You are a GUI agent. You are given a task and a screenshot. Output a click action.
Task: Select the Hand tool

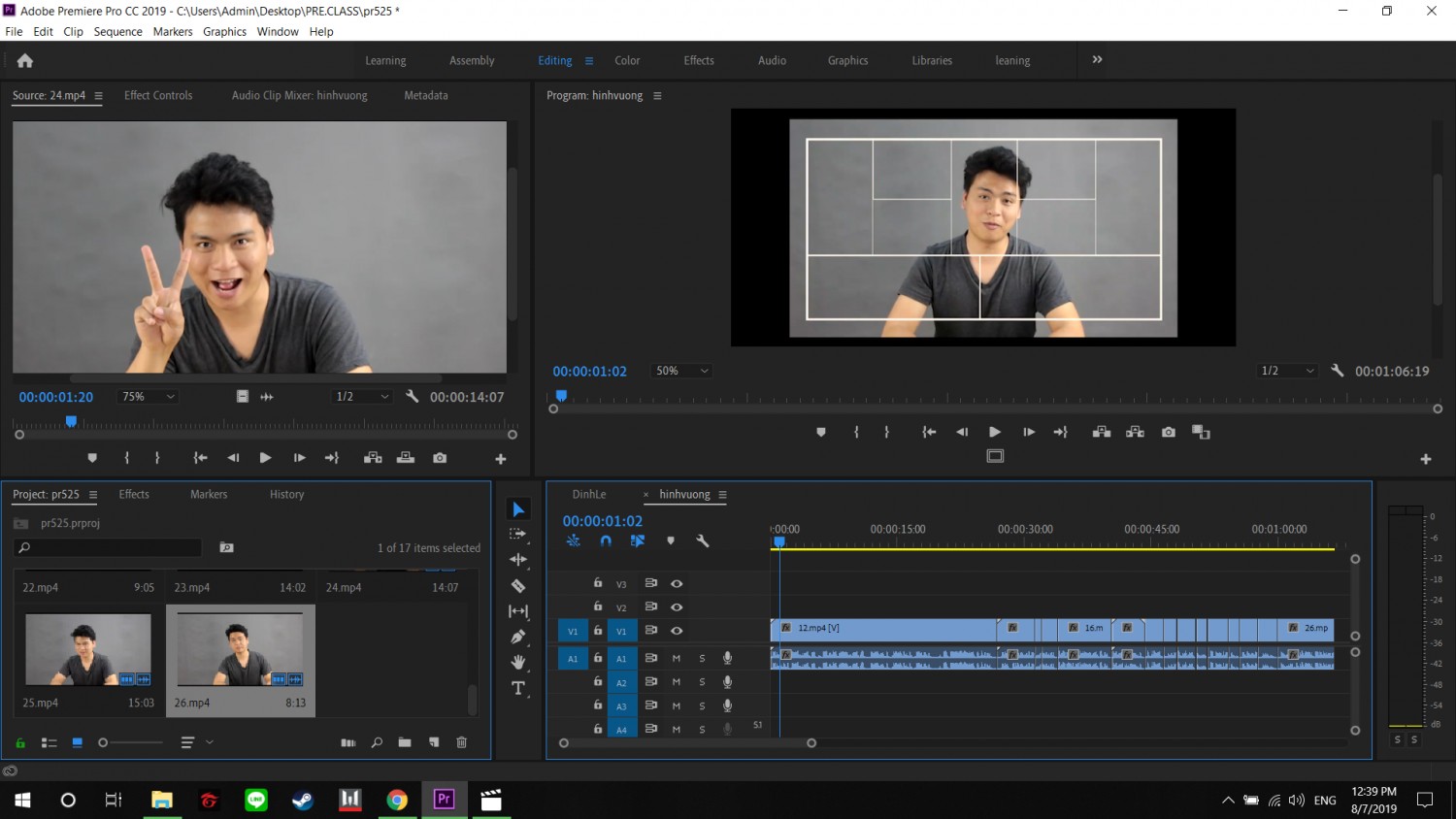518,662
